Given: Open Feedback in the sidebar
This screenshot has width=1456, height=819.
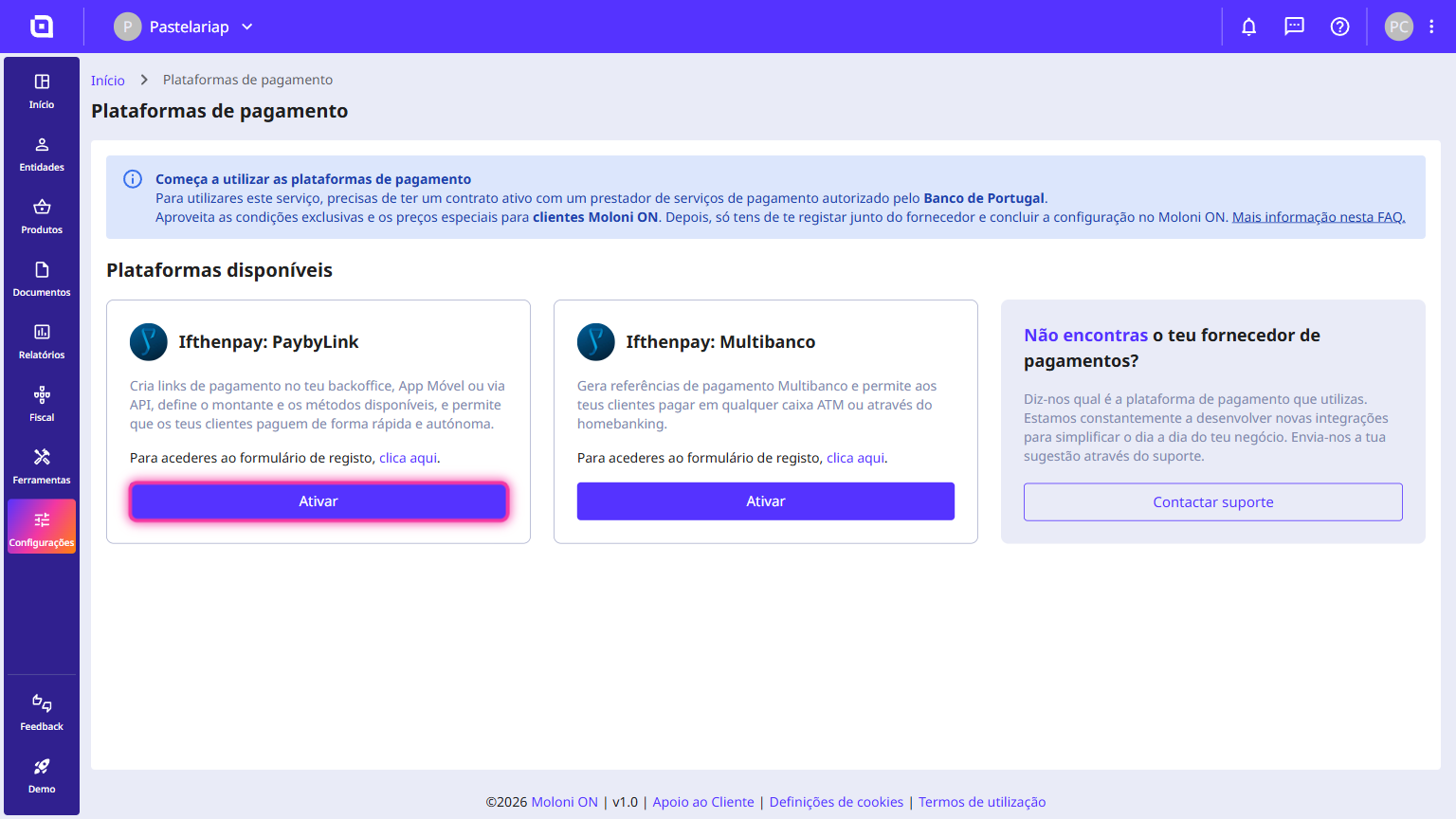Looking at the screenshot, I should point(42,713).
